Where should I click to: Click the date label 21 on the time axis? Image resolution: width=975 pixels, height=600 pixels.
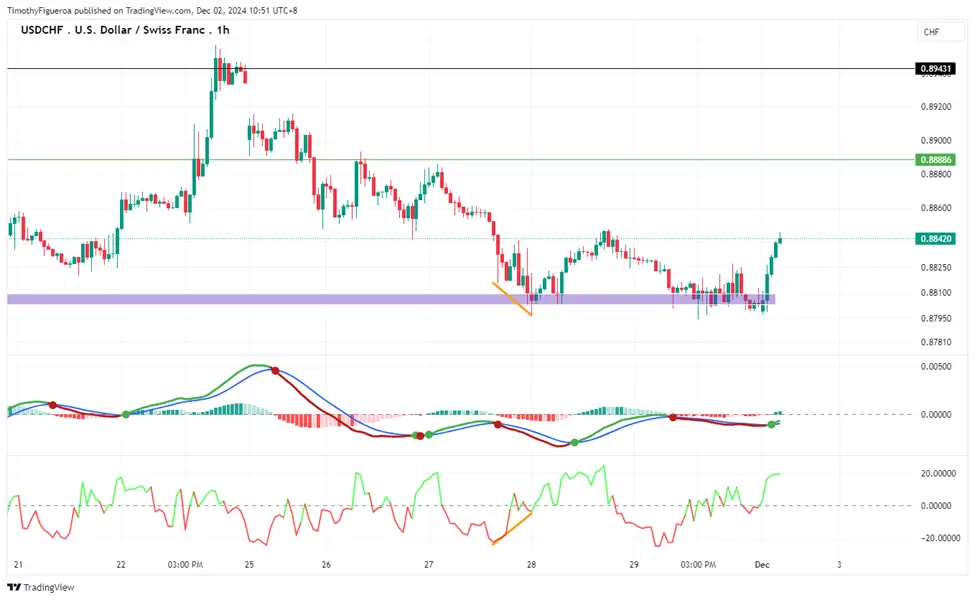pyautogui.click(x=18, y=565)
